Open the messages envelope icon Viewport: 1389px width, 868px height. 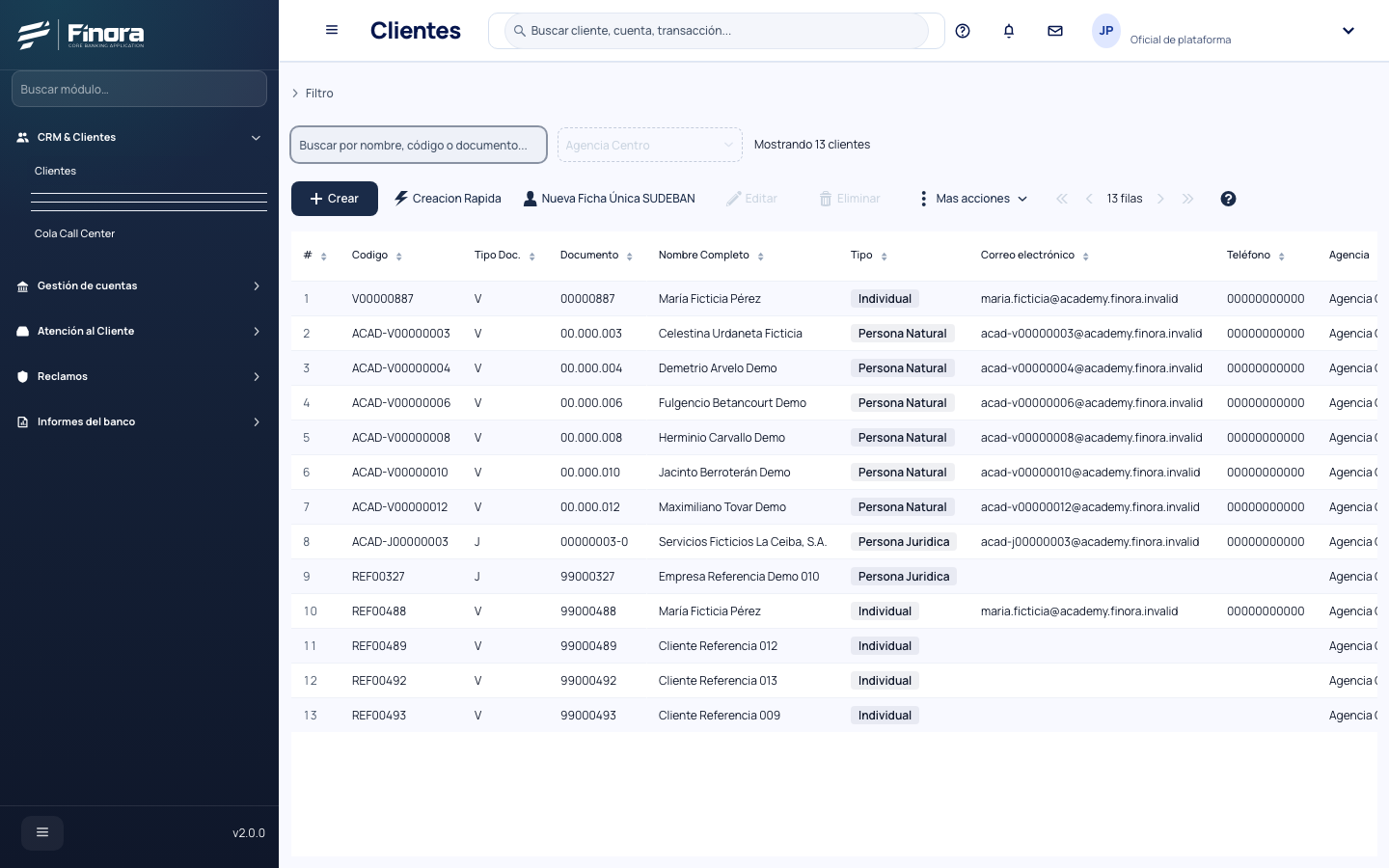point(1055,31)
